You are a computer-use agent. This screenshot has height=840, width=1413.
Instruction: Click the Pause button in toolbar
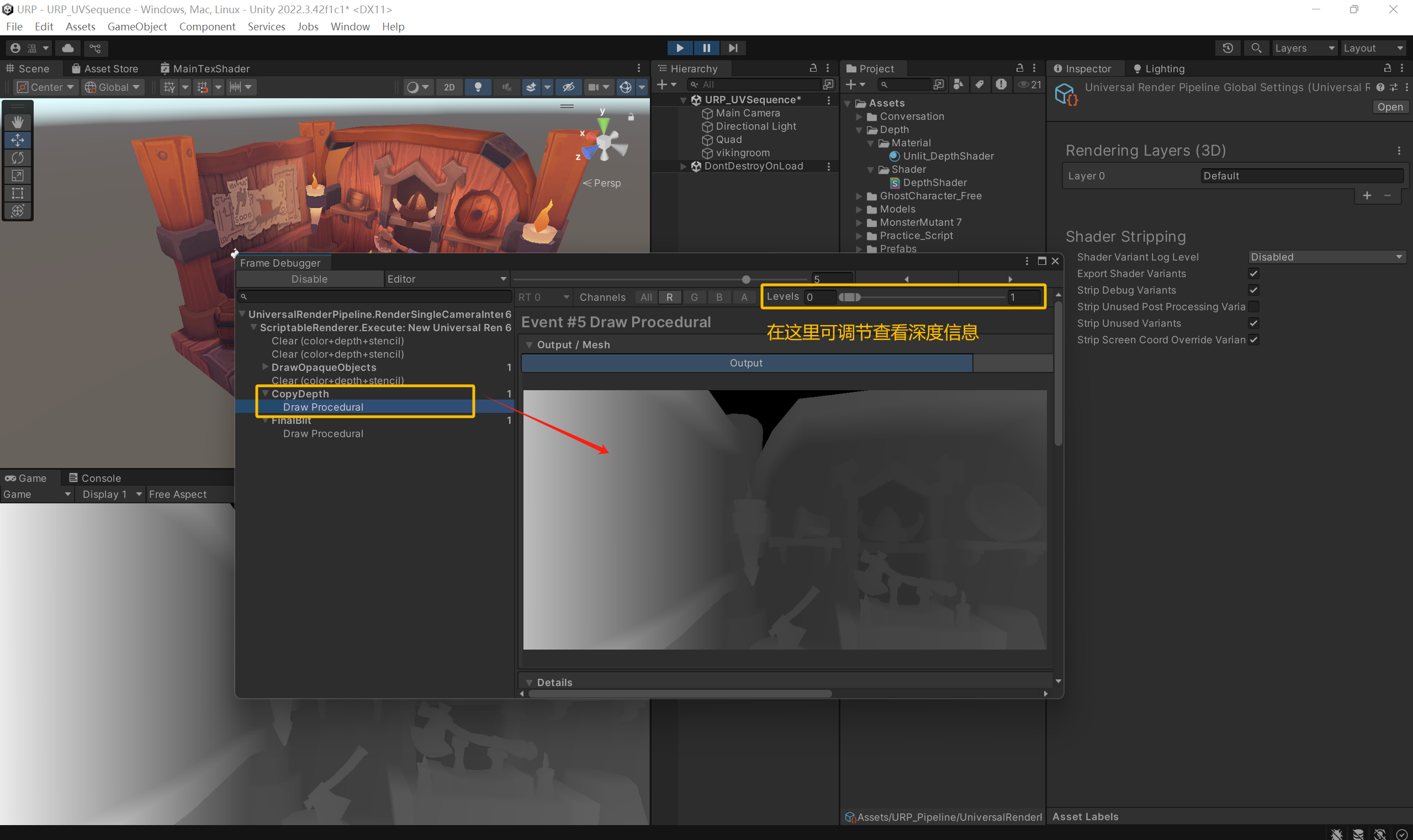(706, 48)
